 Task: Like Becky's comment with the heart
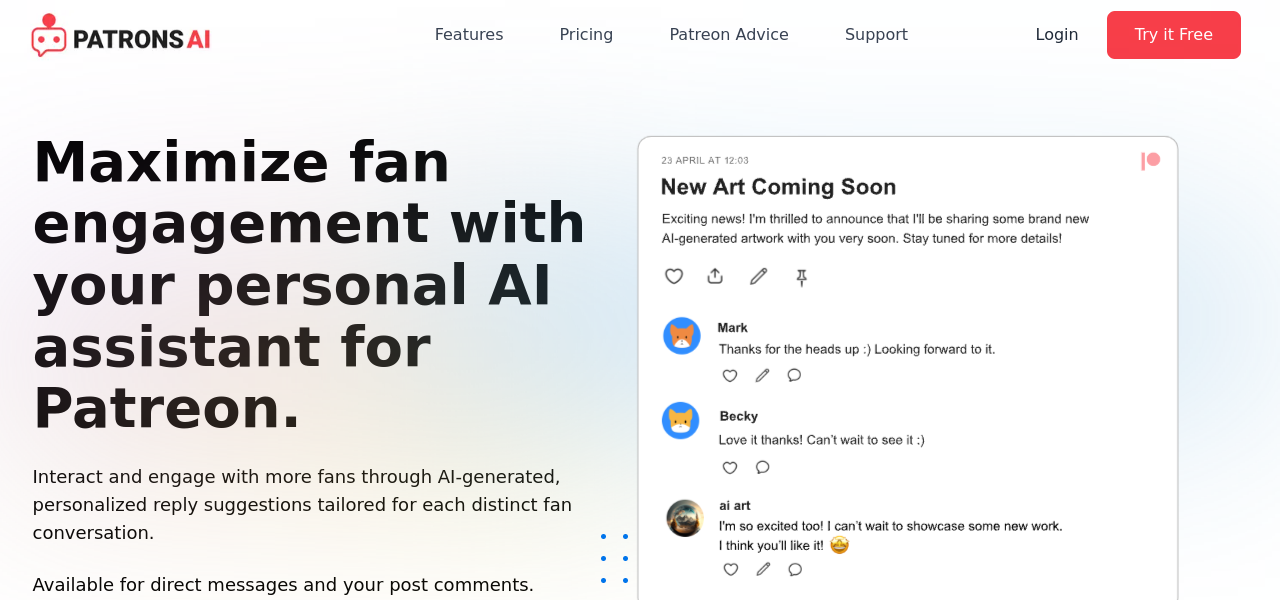(x=730, y=467)
